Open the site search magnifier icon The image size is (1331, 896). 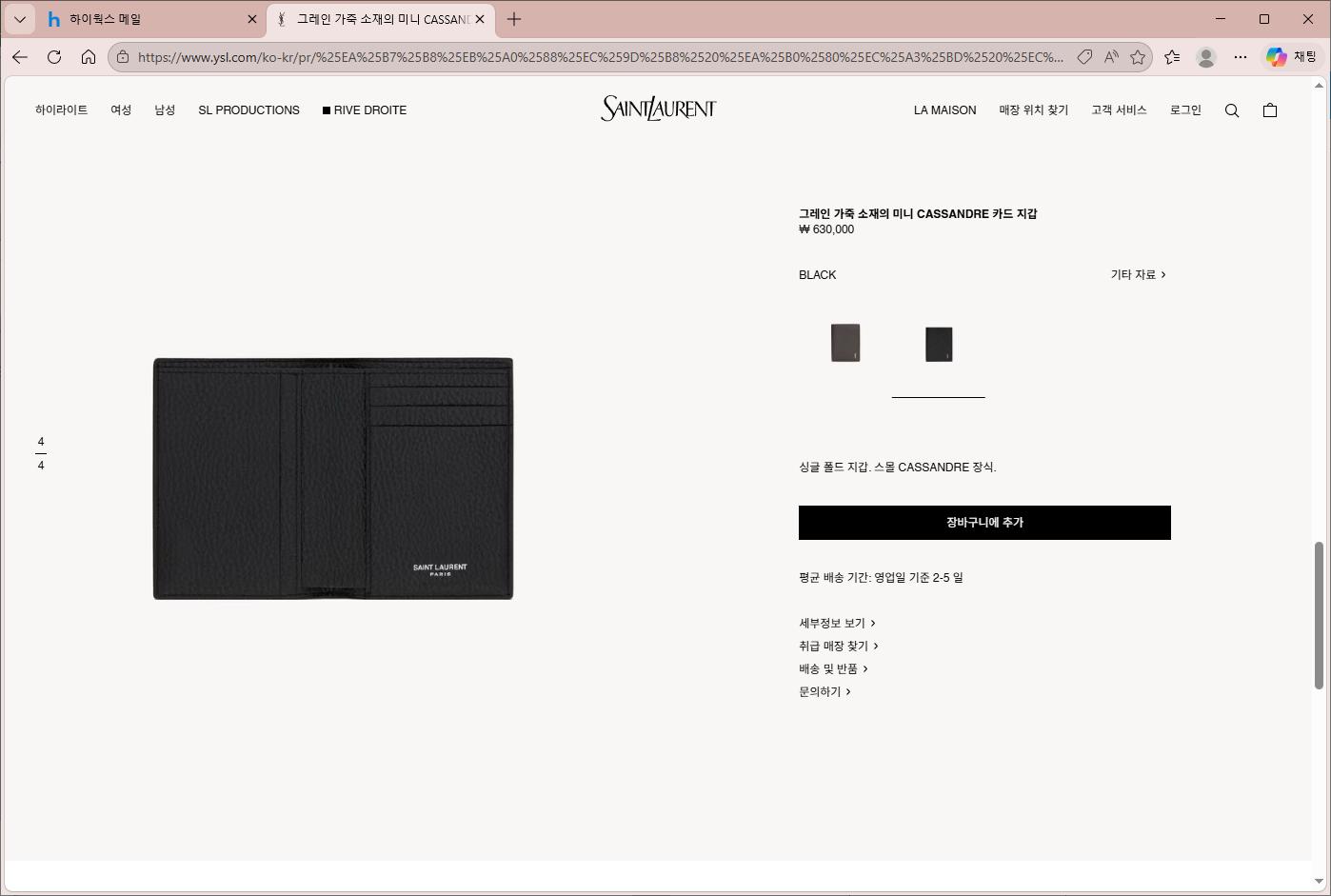click(1232, 110)
